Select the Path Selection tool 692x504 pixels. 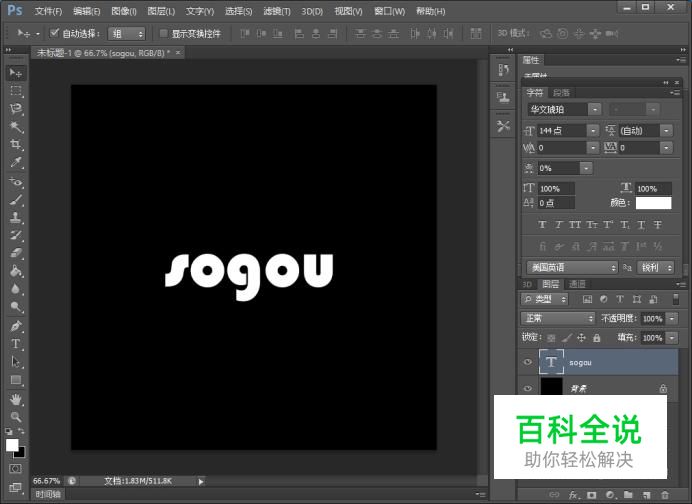[x=16, y=362]
